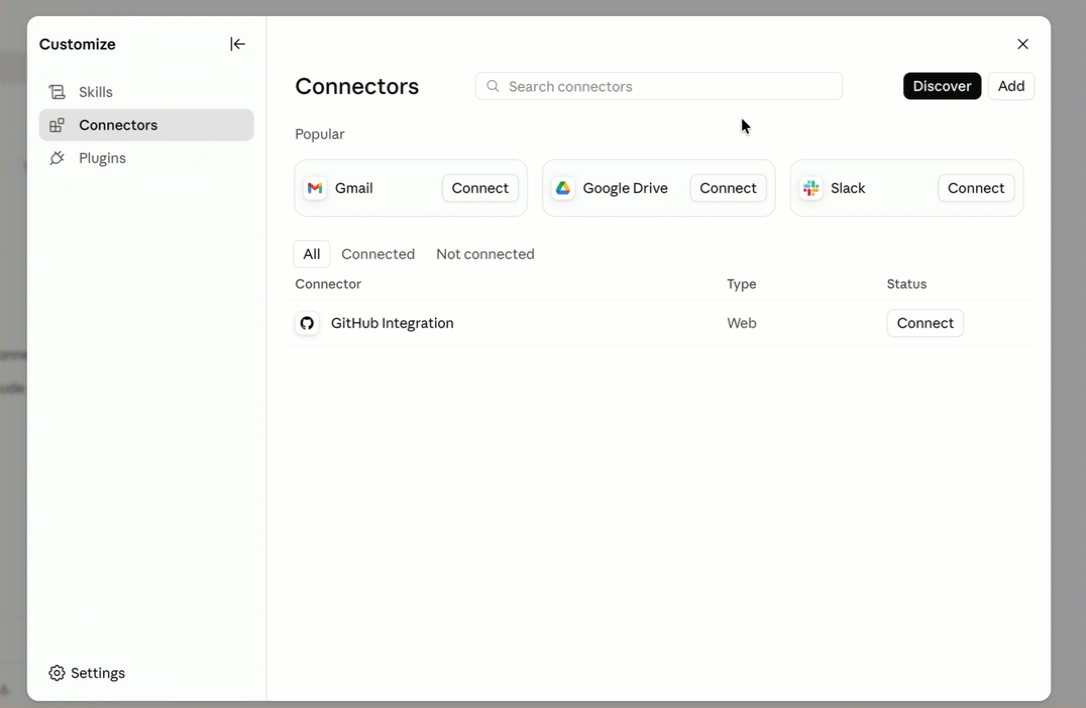1086x708 pixels.
Task: Click the GitHub octocat icon
Action: coord(307,324)
